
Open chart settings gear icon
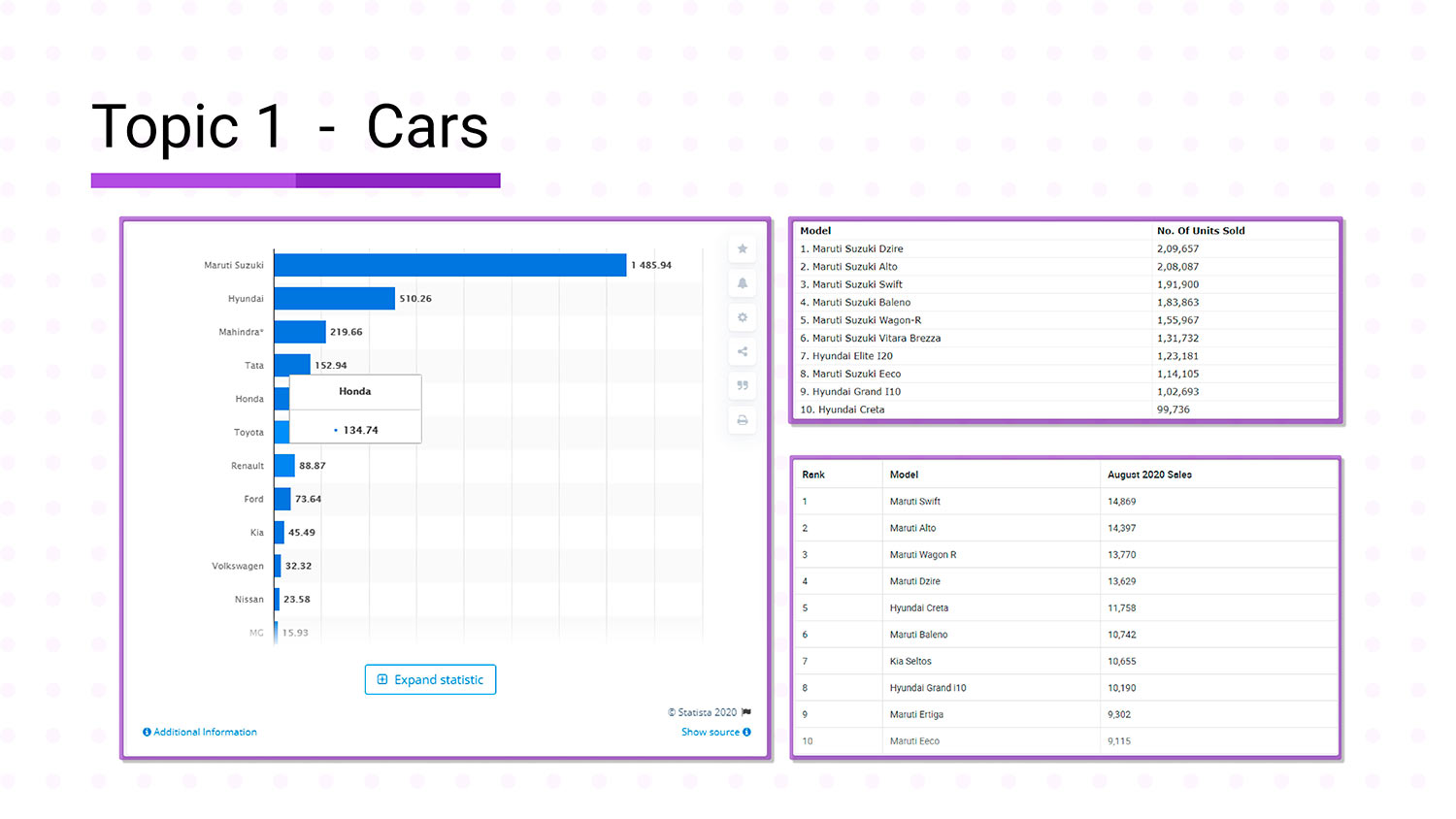tap(743, 317)
